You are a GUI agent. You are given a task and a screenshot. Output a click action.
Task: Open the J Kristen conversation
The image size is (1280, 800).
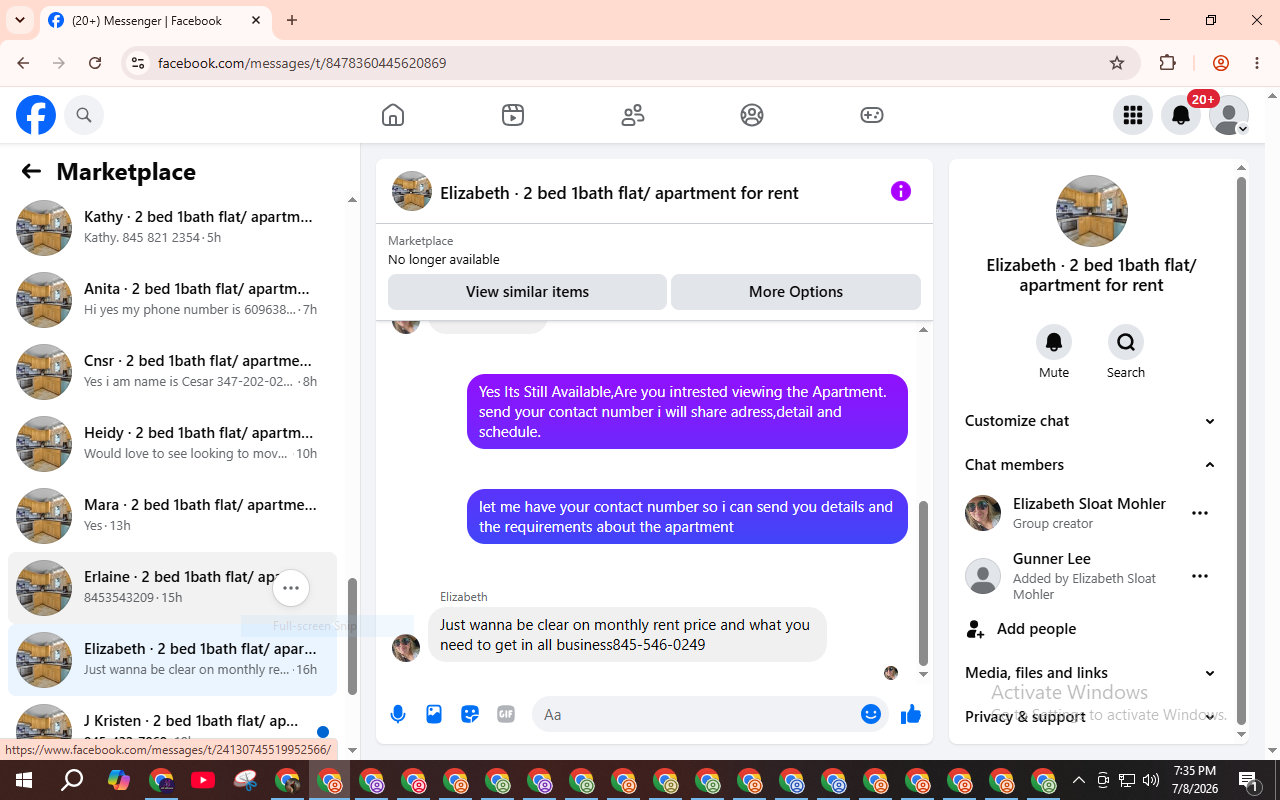[x=172, y=722]
